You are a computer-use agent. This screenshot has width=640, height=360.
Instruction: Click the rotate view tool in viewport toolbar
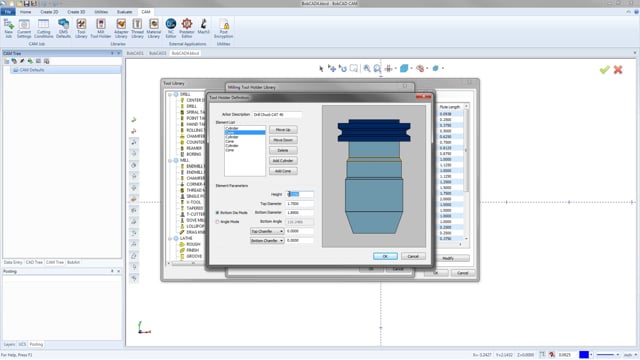(342, 69)
